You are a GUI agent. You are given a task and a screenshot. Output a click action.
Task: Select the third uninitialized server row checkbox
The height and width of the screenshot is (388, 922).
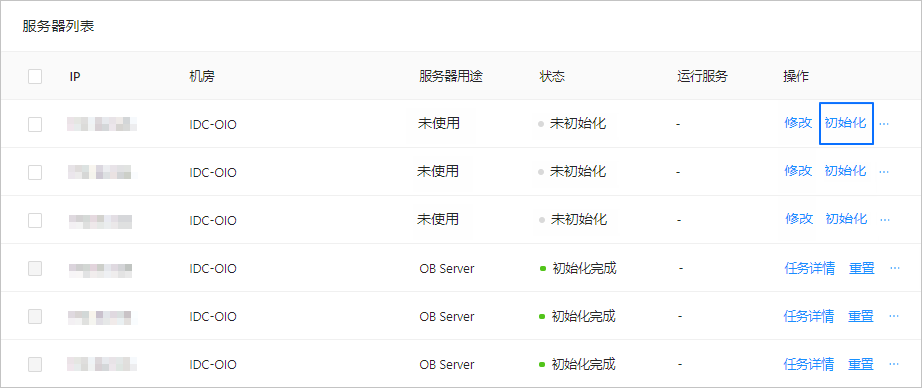tap(35, 220)
